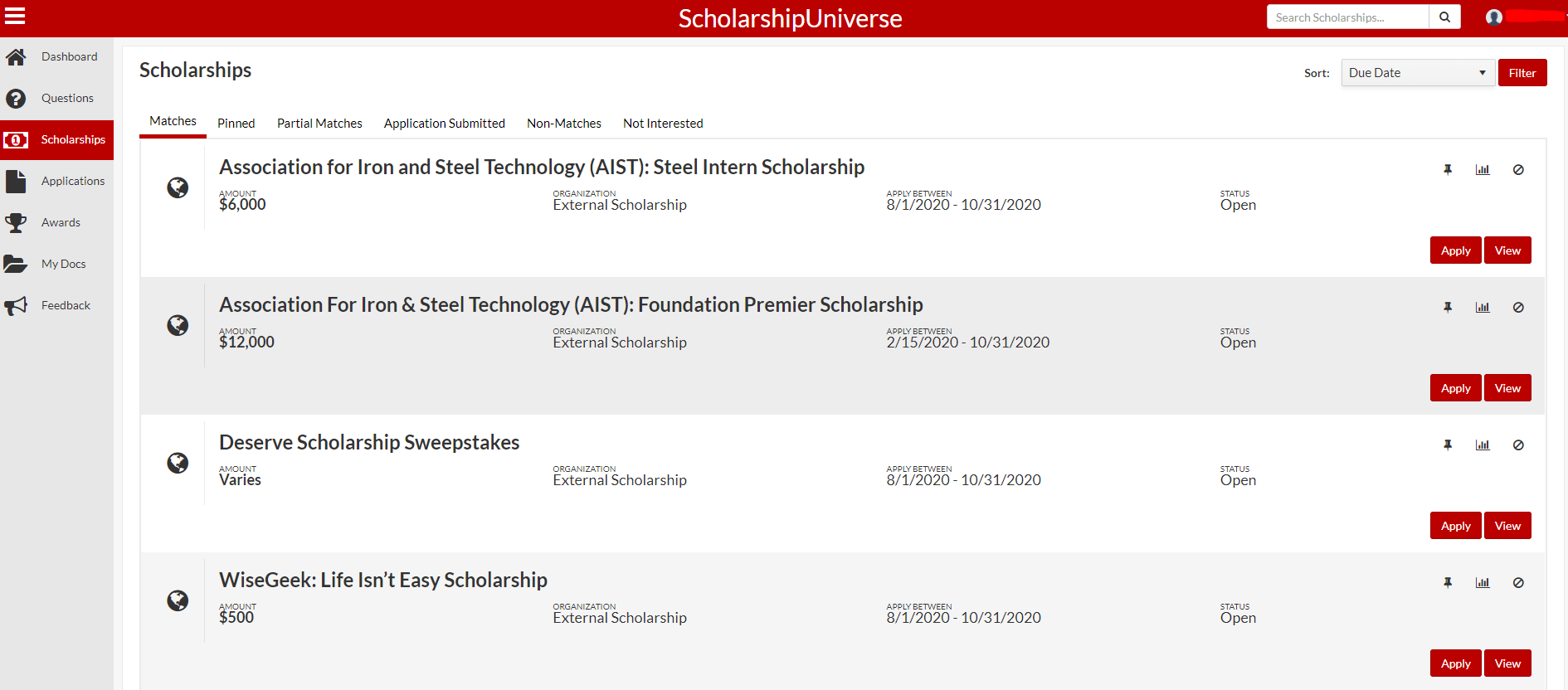Show chart for Steel Intern Scholarship

[x=1483, y=170]
